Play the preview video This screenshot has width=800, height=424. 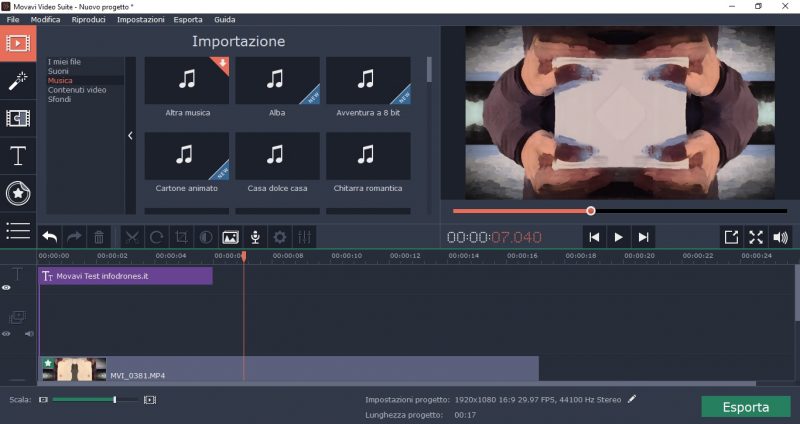coord(618,237)
